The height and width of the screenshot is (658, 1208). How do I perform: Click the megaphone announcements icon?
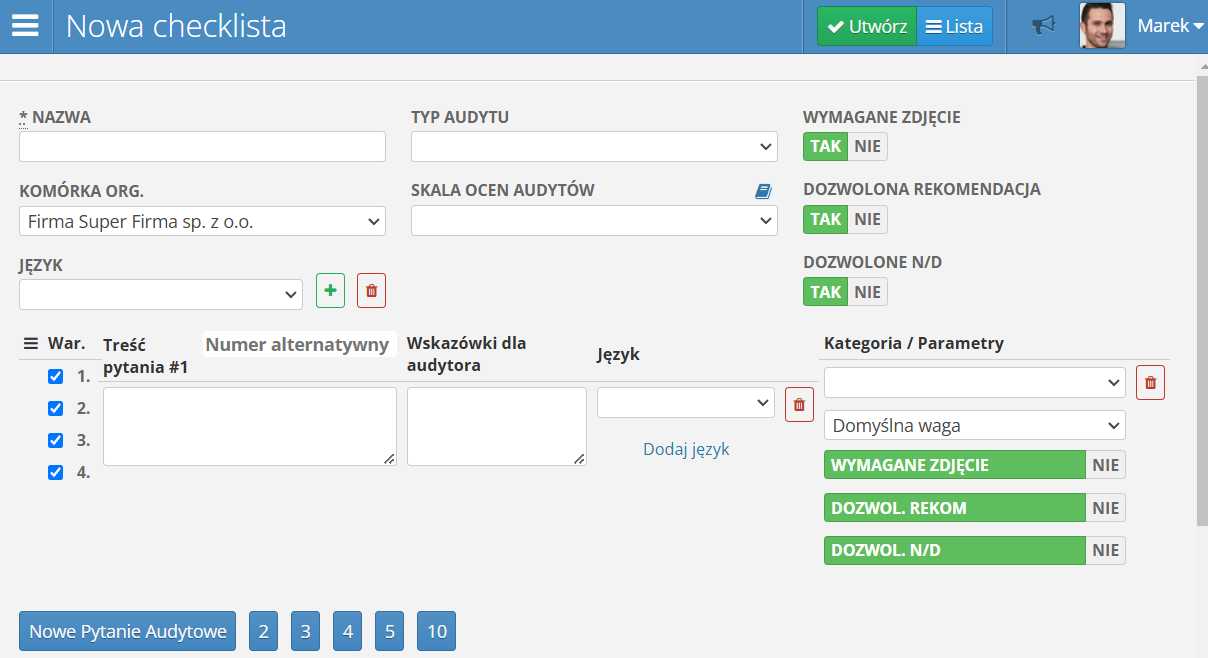click(1044, 26)
